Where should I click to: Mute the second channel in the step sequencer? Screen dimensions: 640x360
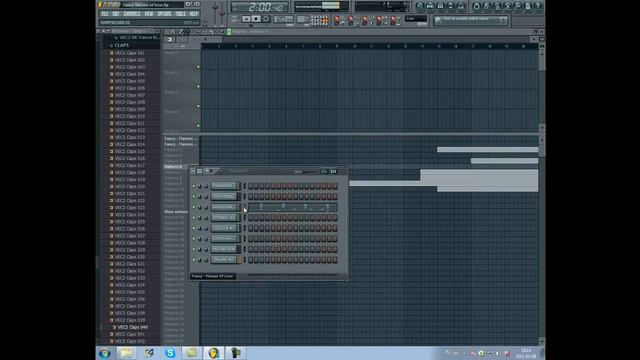point(194,197)
